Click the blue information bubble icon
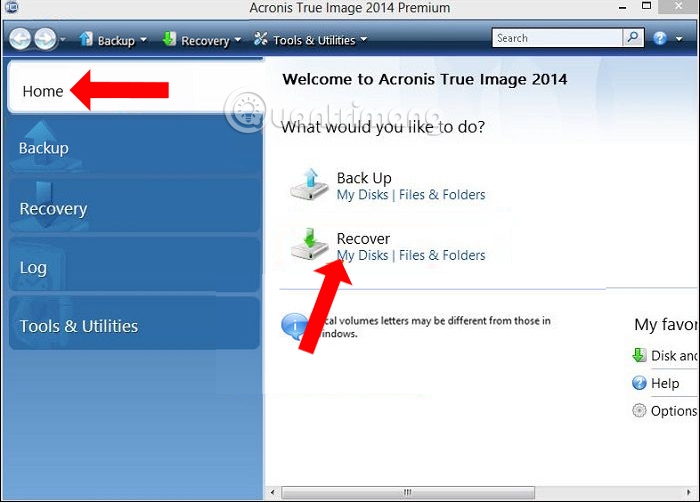This screenshot has width=700, height=503. (x=294, y=326)
